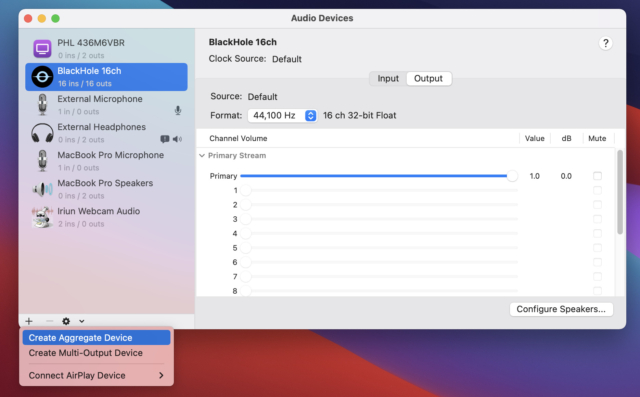Click the alert sounds indicator on External Headphones
The width and height of the screenshot is (640, 397).
click(x=165, y=139)
